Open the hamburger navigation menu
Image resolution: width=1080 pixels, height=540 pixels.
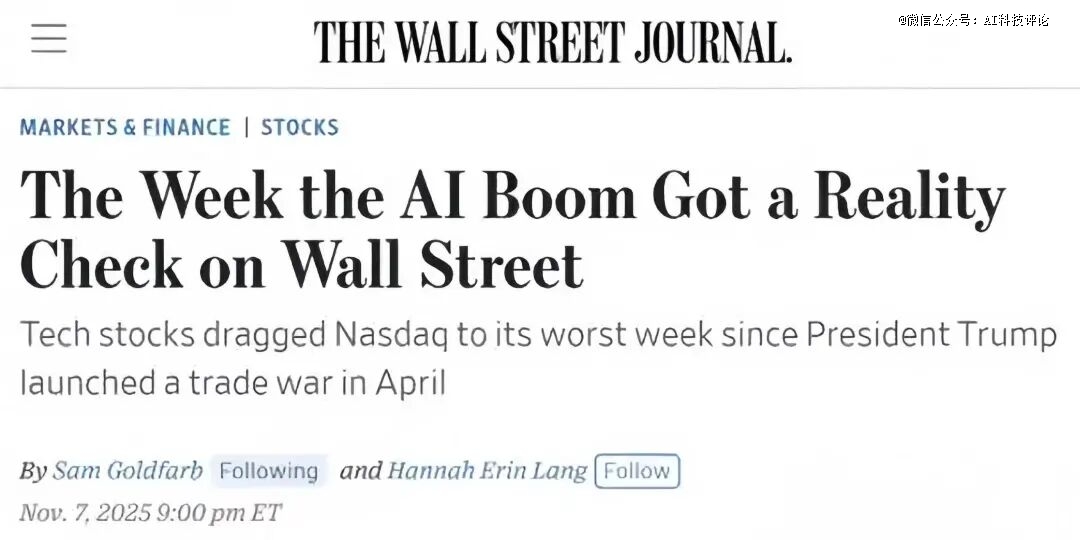49,38
